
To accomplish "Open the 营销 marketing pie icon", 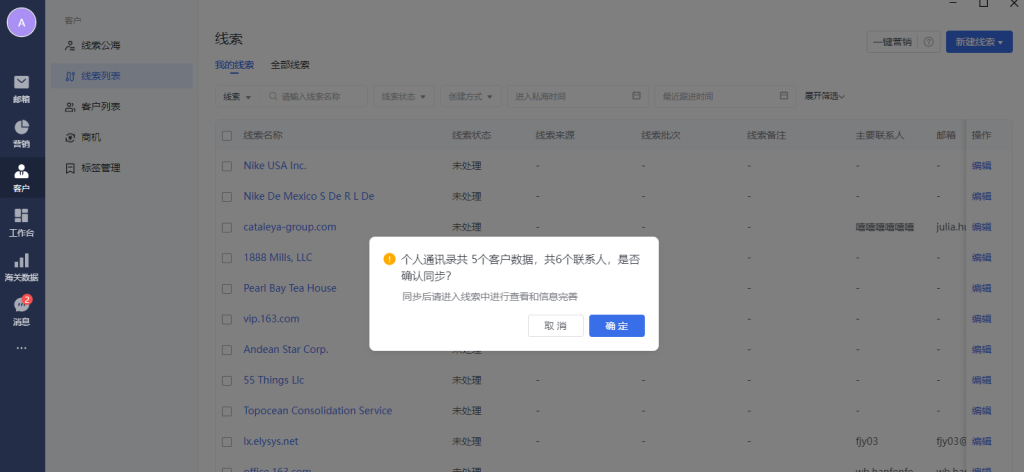I will click(x=21, y=133).
